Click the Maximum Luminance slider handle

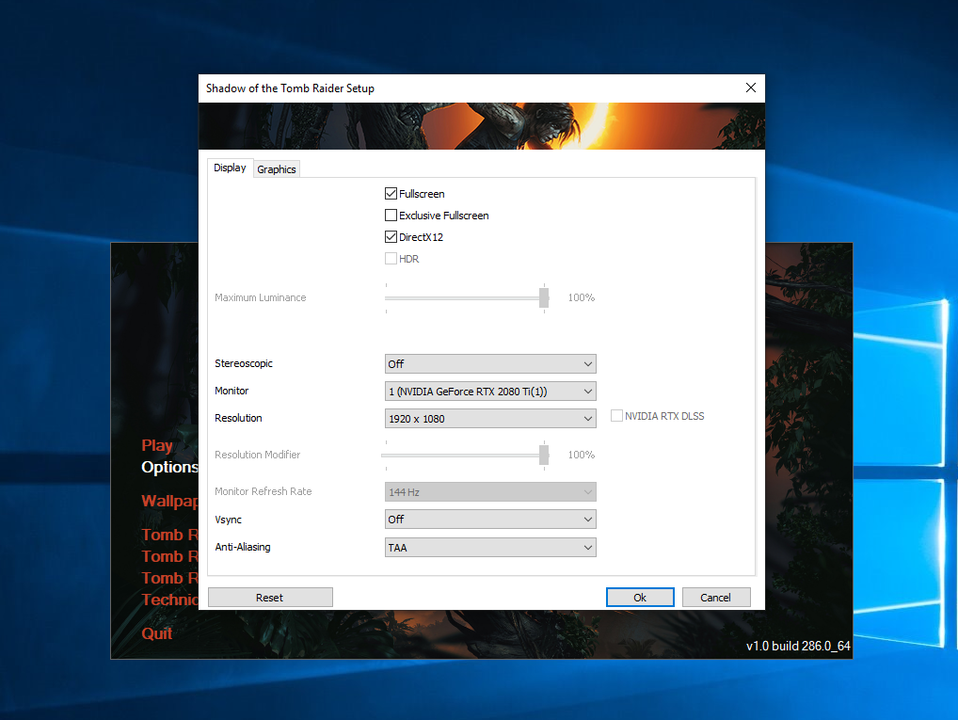(544, 298)
